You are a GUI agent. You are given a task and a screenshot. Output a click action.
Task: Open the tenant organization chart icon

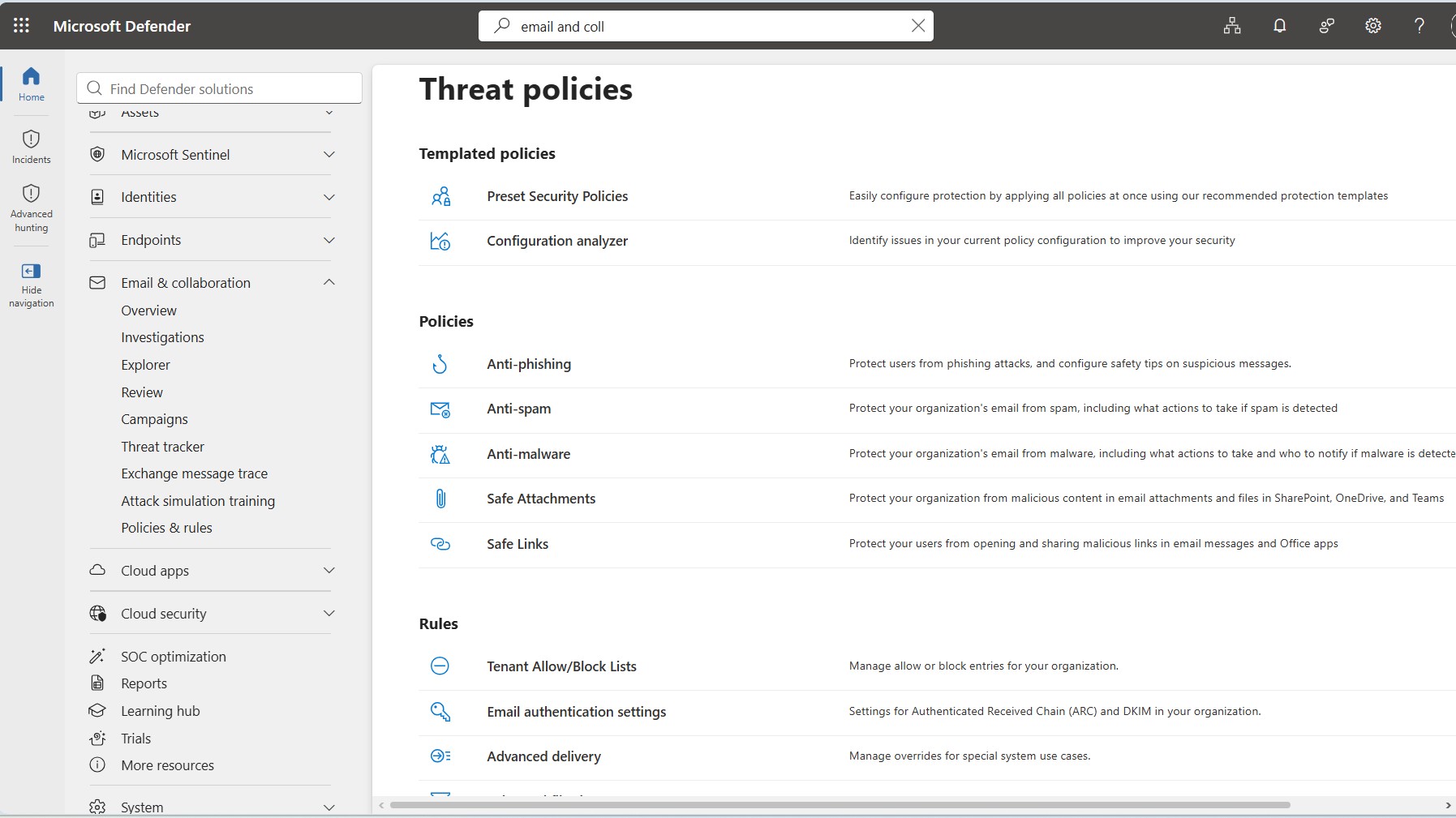1232,26
